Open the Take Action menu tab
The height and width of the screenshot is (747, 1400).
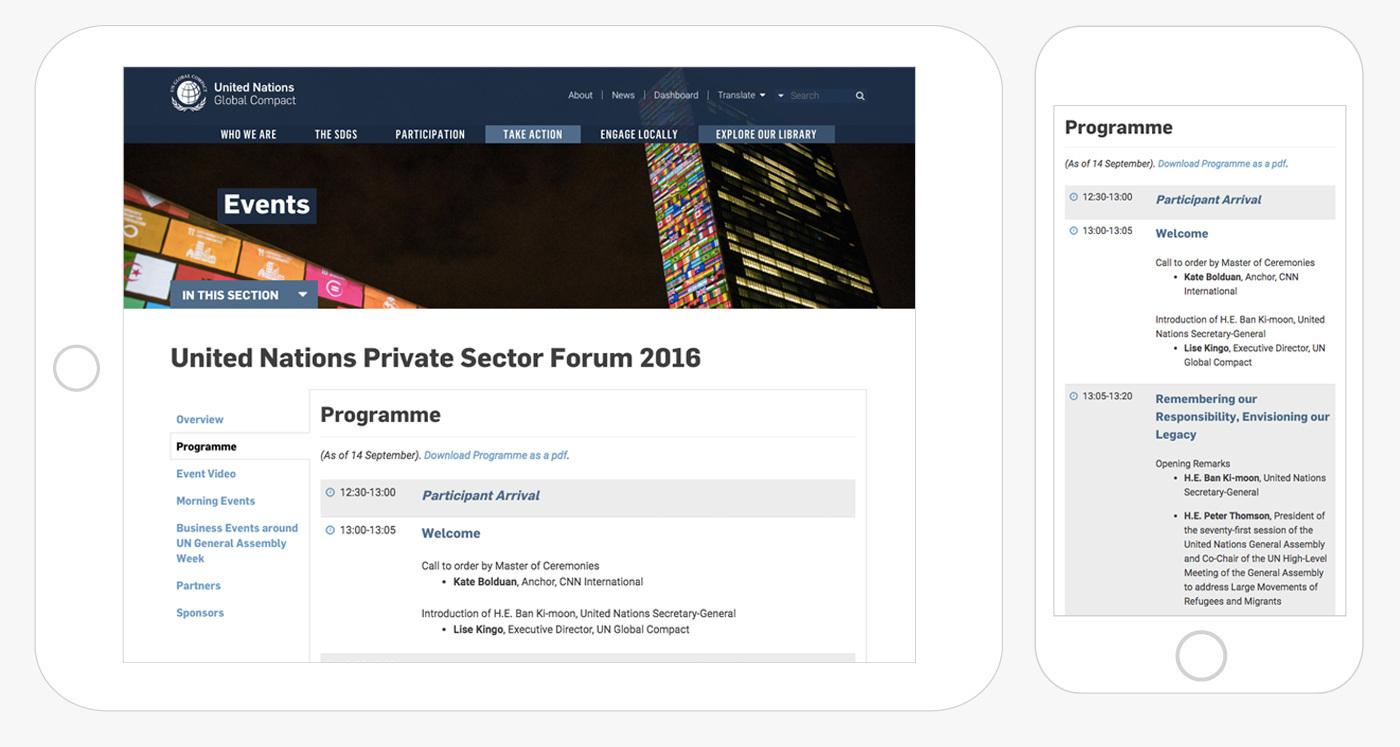click(x=532, y=134)
